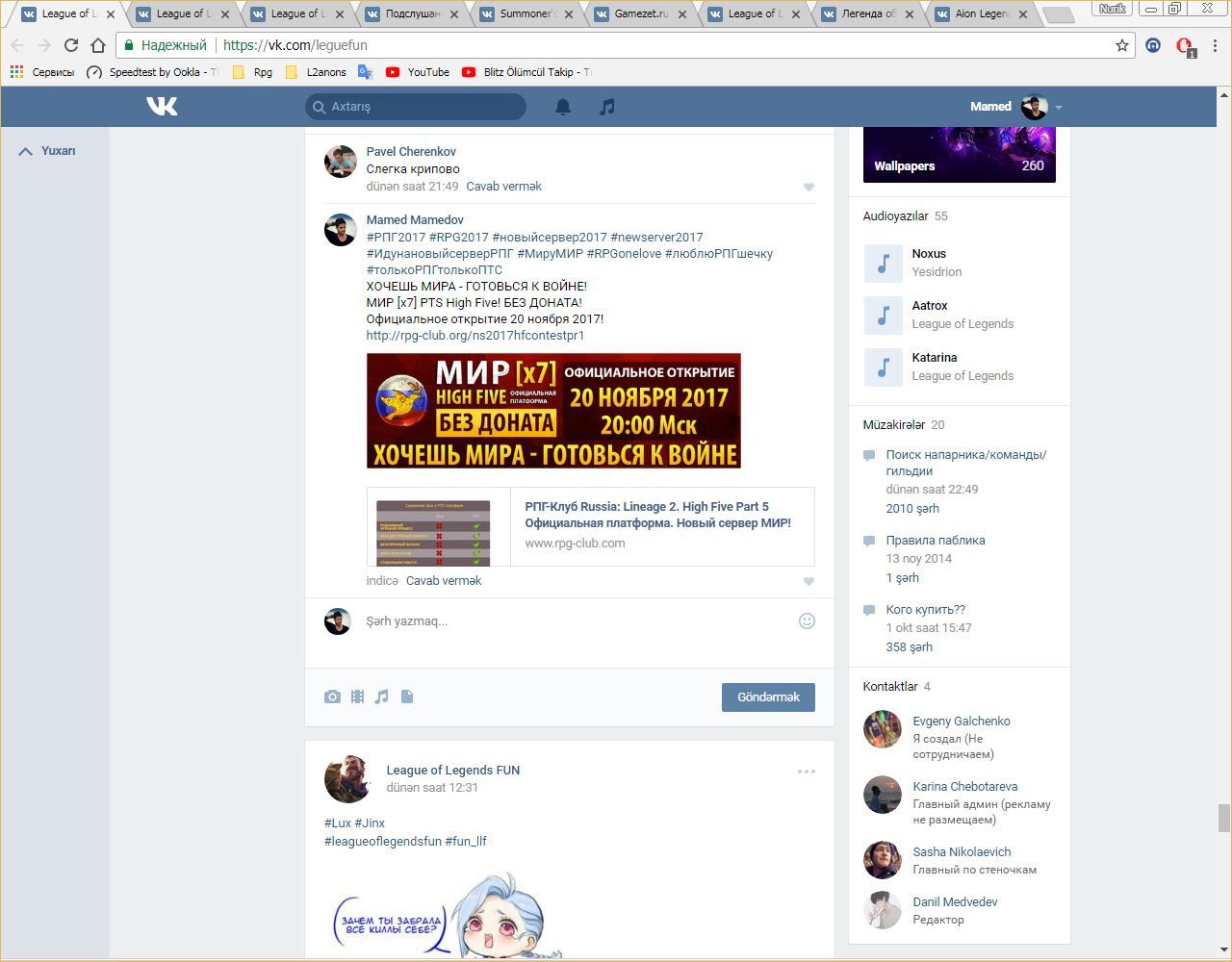This screenshot has width=1232, height=962.
Task: Open the #leagueoflegendsfun hashtag
Action: coord(383,842)
